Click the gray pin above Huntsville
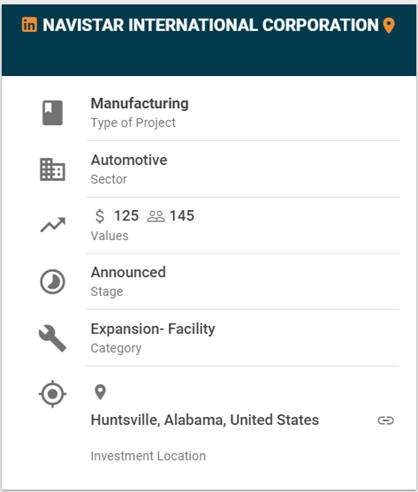Image resolution: width=418 pixels, height=492 pixels. (x=100, y=392)
